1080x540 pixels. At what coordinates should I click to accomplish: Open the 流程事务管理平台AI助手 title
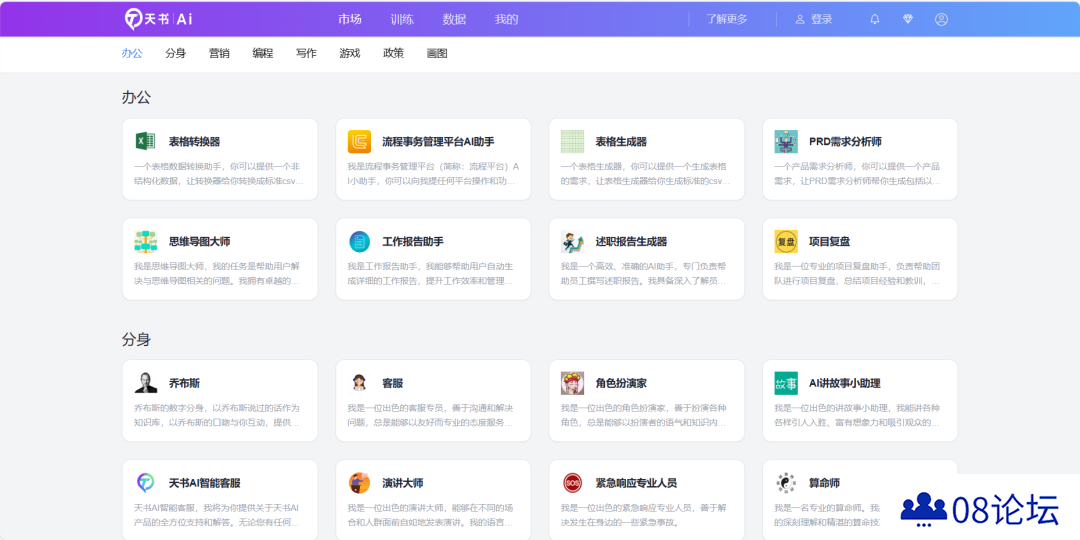coord(438,142)
